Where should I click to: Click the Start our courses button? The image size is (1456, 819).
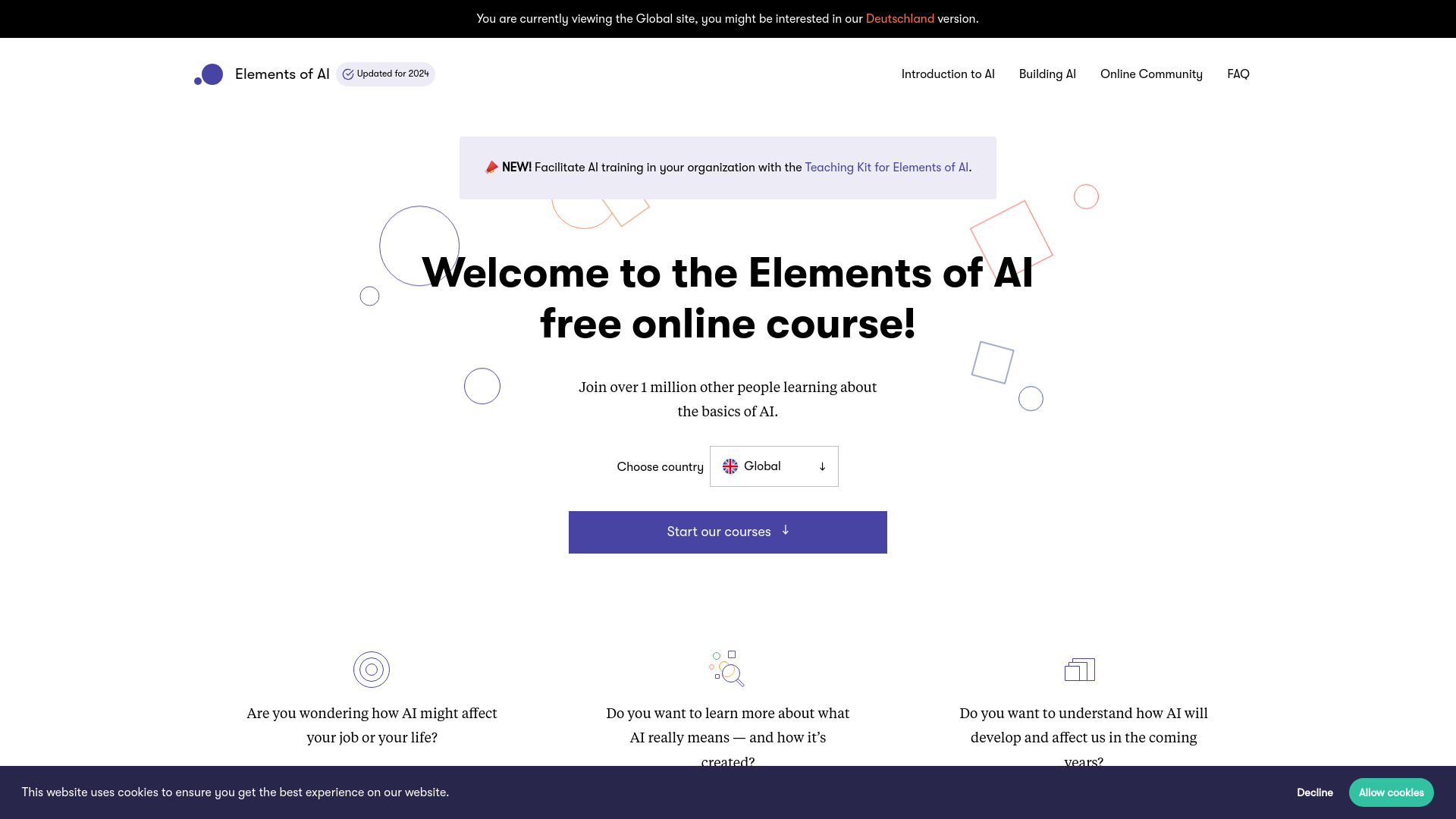(728, 532)
